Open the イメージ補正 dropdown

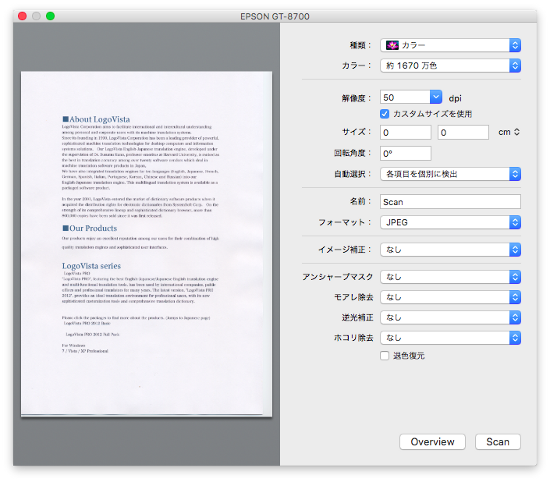(x=450, y=249)
